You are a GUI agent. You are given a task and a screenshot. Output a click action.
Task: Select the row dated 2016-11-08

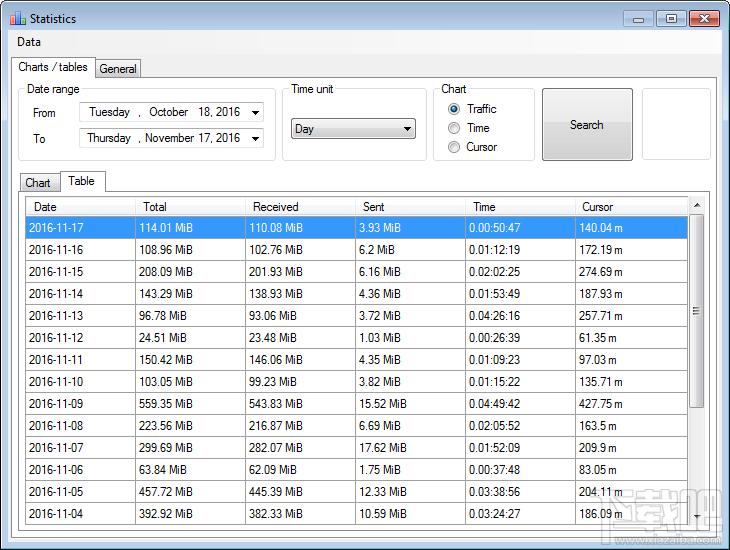[357, 426]
